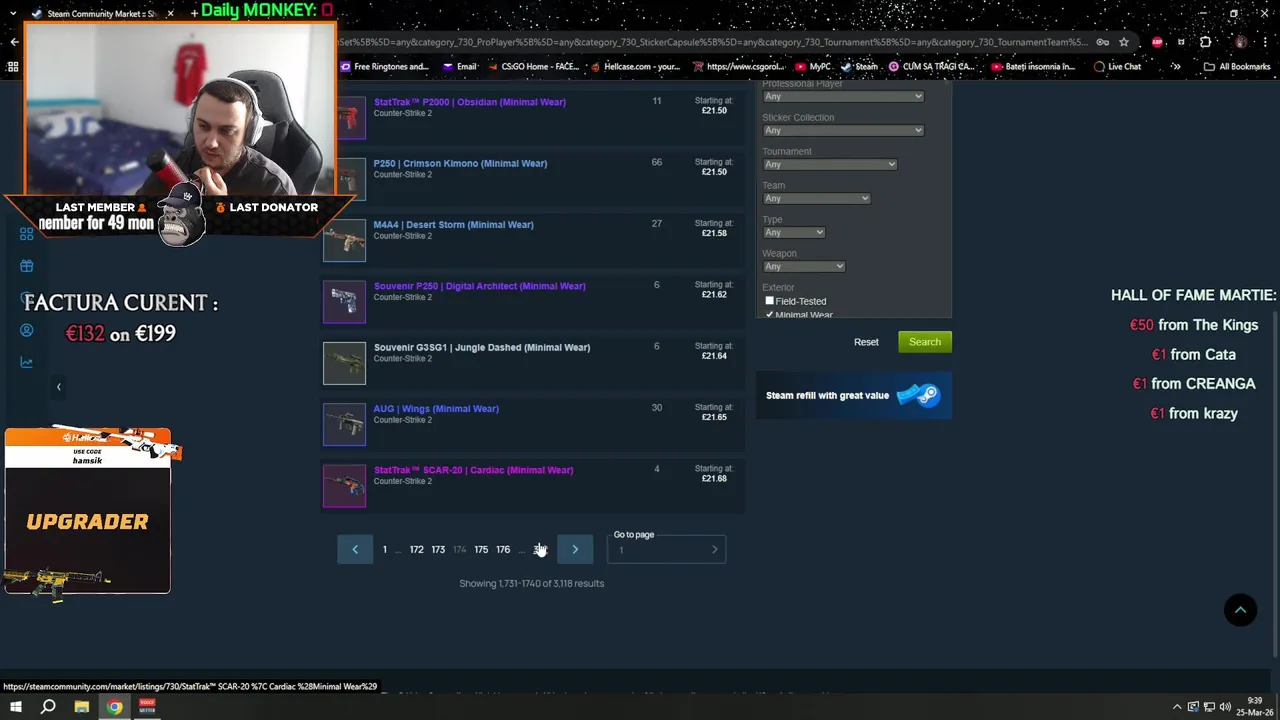The width and height of the screenshot is (1280, 720).
Task: Open the All Bookmarks folder
Action: 1237,67
